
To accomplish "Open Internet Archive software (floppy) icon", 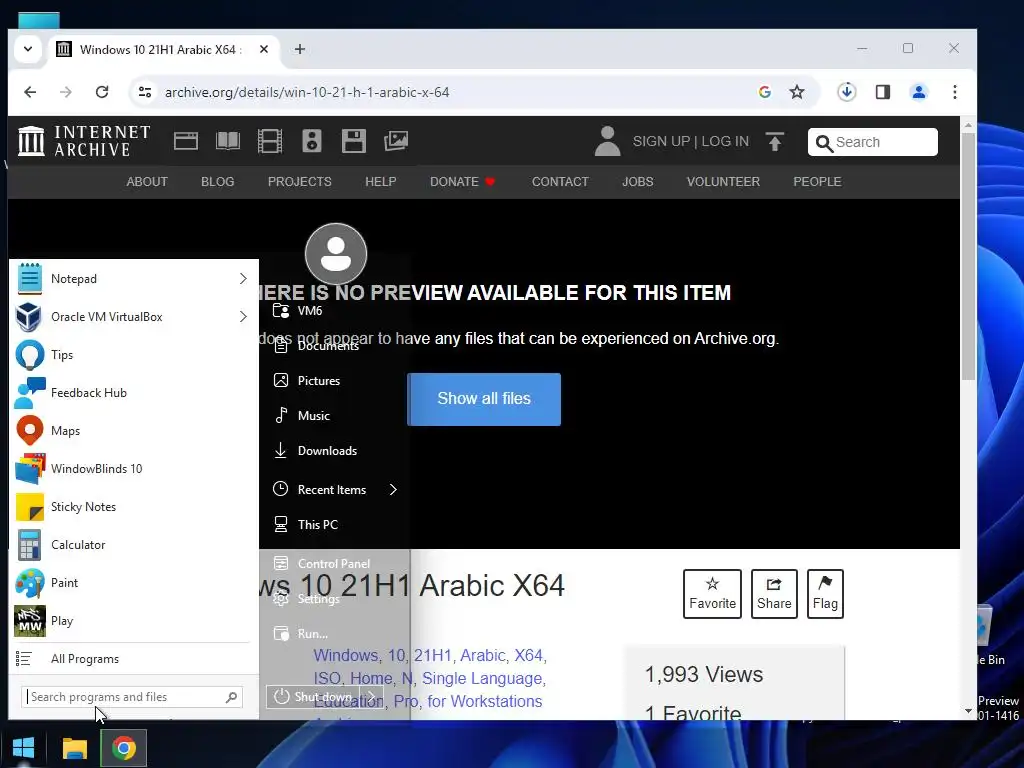I will [x=353, y=141].
